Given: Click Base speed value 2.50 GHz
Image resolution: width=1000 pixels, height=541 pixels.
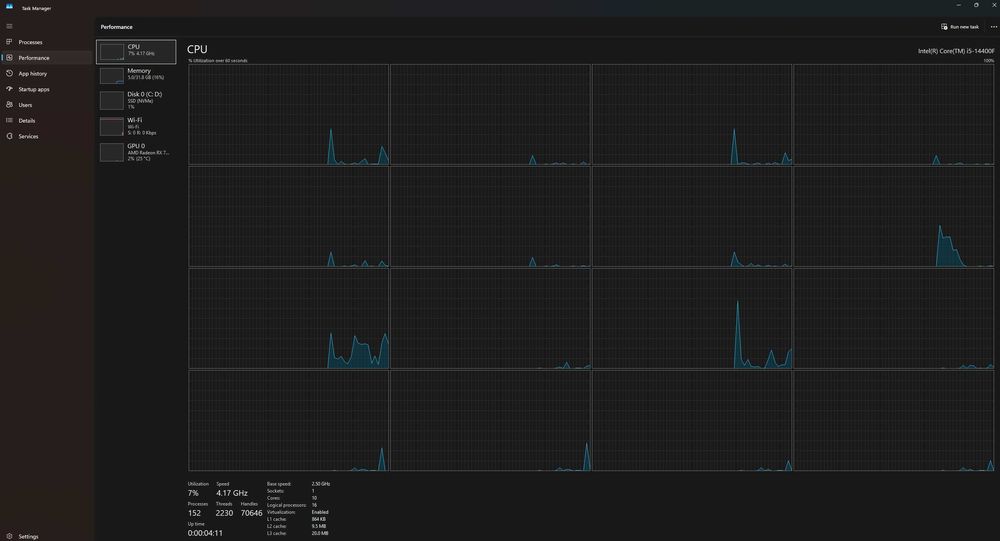Looking at the screenshot, I should tap(321, 484).
